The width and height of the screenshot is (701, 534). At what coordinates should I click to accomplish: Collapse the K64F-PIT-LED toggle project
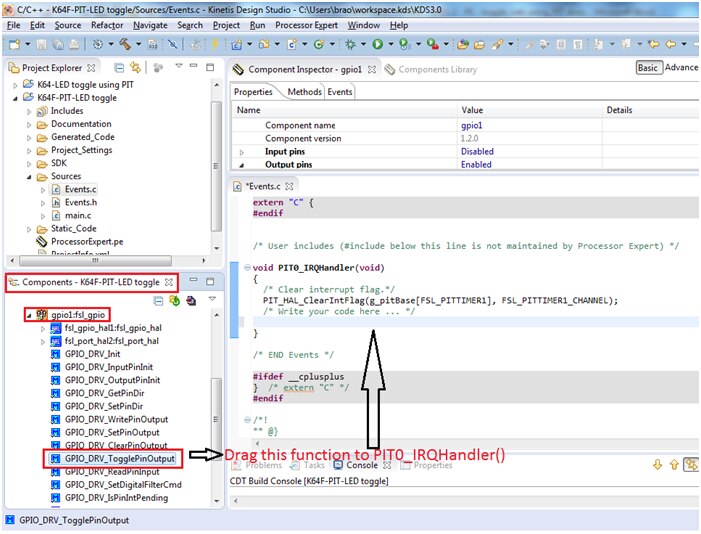point(15,98)
